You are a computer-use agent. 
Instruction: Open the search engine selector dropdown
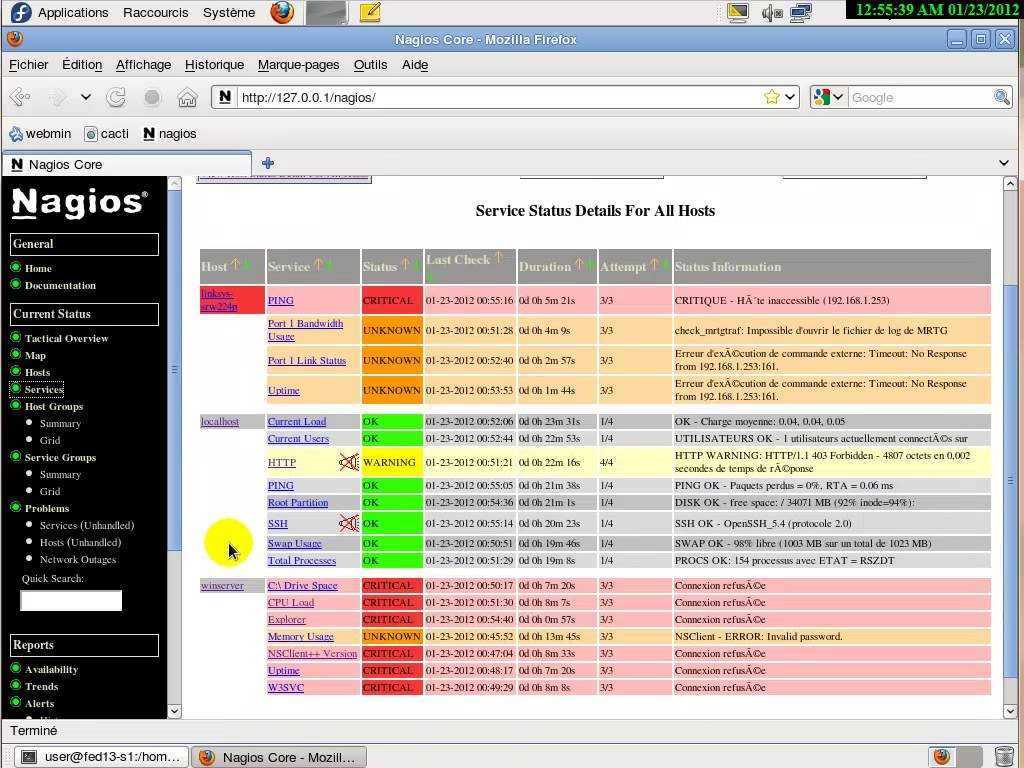[828, 97]
